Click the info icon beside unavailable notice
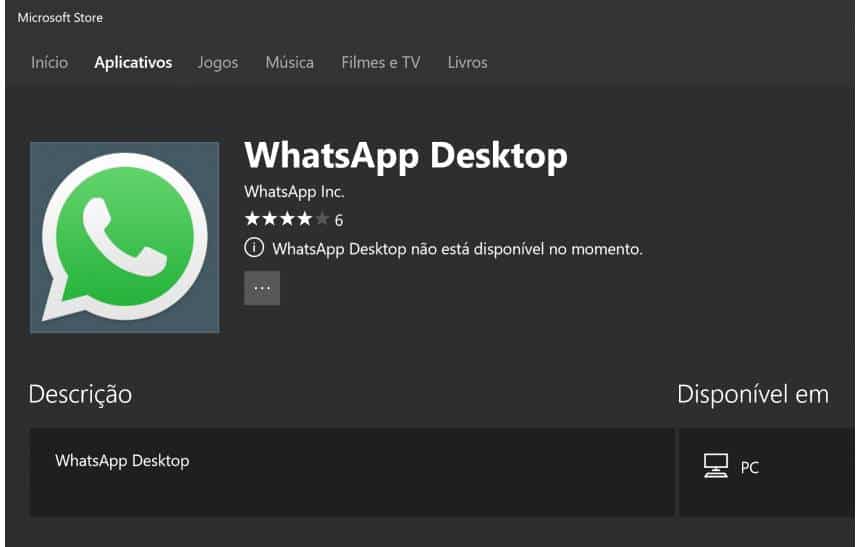860x547 pixels. pos(254,248)
